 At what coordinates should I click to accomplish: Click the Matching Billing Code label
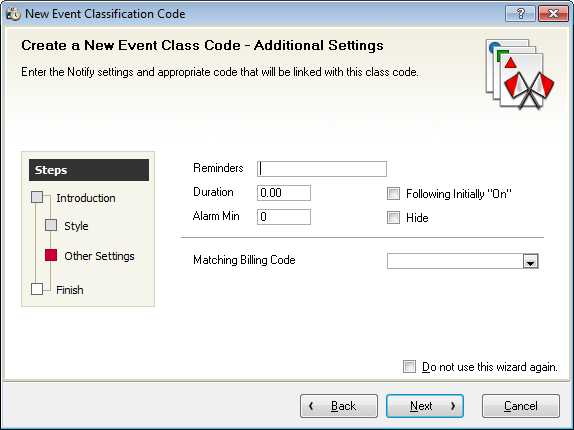click(x=244, y=260)
